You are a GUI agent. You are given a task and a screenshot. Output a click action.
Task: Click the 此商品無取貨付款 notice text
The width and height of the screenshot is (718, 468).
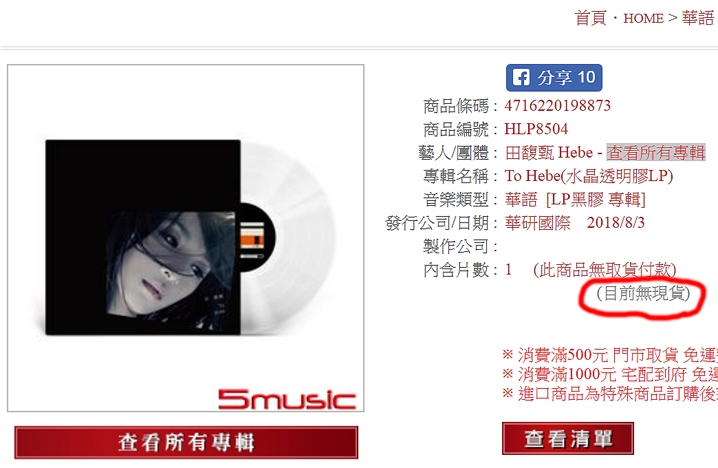point(604,270)
